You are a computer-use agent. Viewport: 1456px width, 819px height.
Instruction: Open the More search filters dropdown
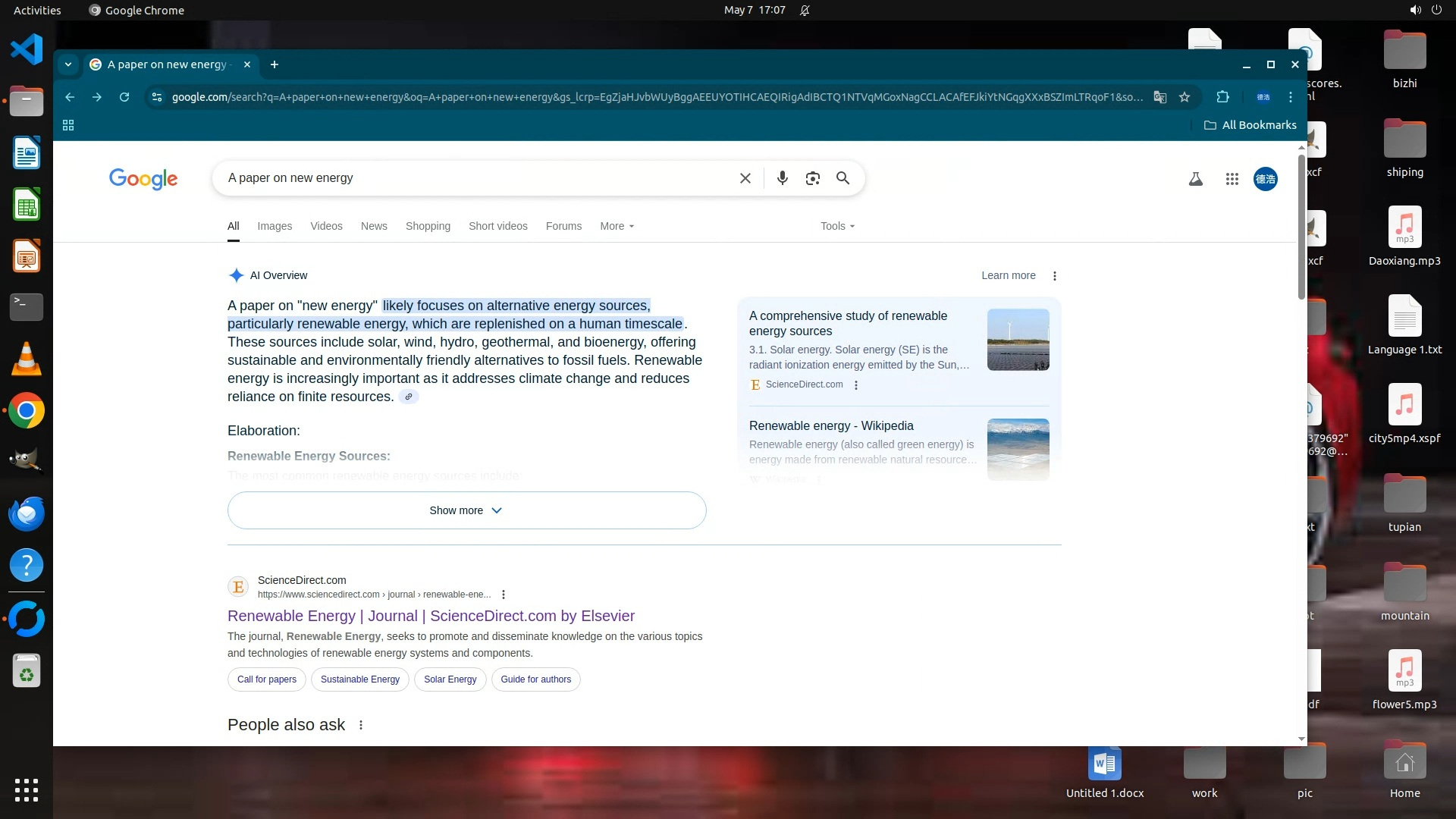point(617,226)
